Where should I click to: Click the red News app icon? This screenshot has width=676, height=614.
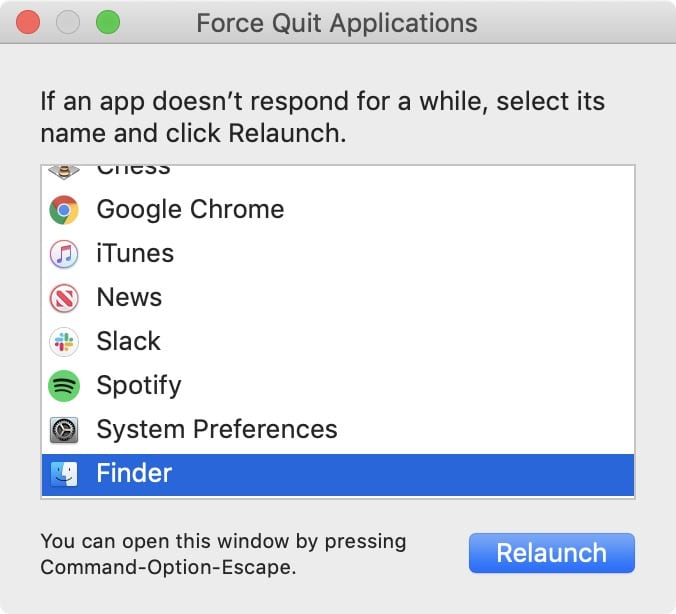tap(64, 298)
